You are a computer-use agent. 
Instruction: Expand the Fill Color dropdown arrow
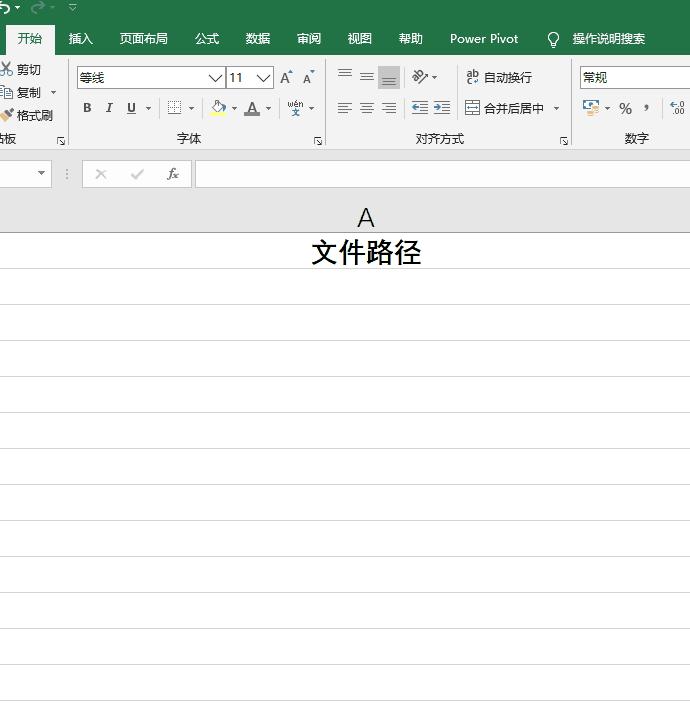click(x=234, y=109)
